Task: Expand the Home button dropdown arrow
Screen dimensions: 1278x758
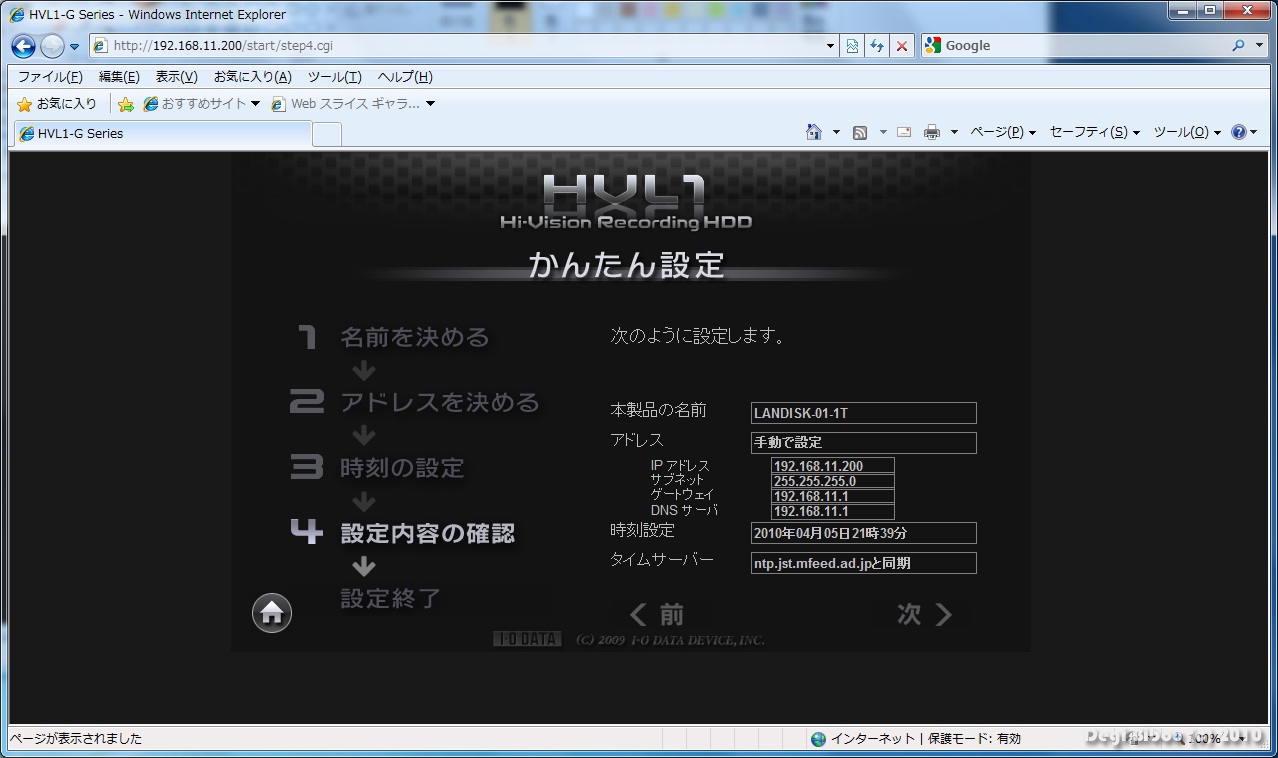Action: click(x=836, y=132)
